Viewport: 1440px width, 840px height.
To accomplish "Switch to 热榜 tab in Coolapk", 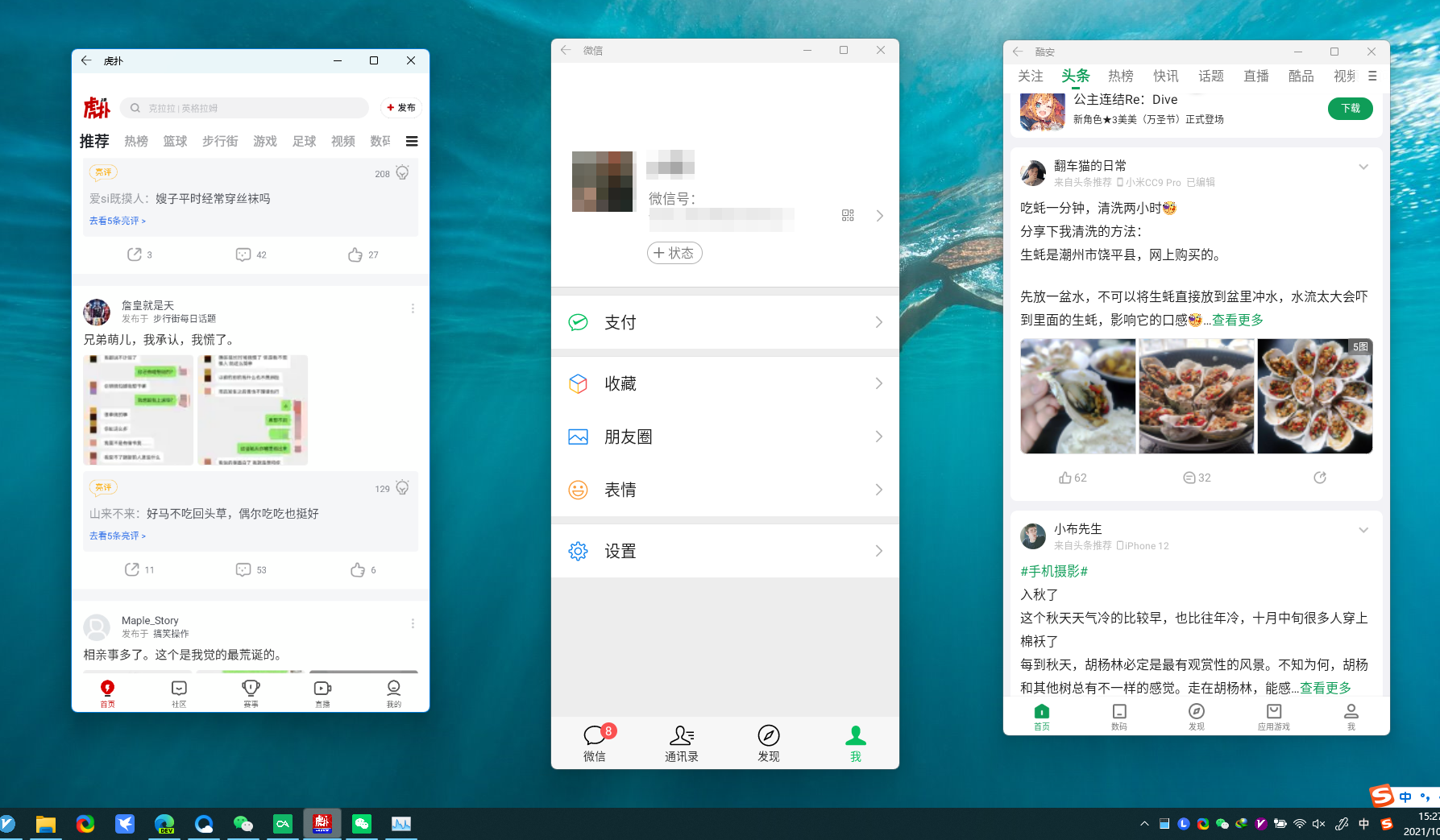I will coord(1121,76).
